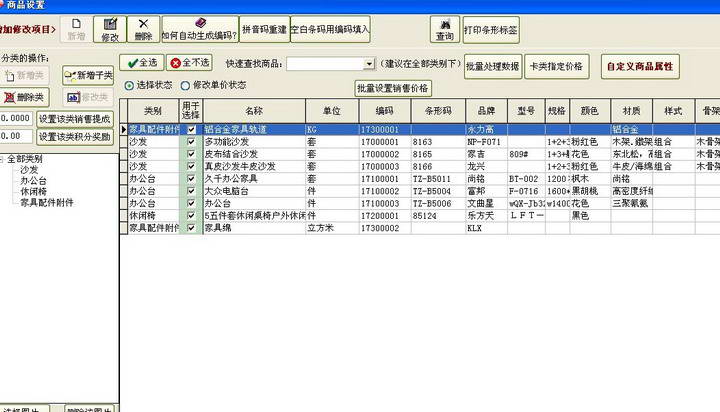Collapse the 全部类别 tree node
The width and height of the screenshot is (720, 412).
click(x=2, y=159)
